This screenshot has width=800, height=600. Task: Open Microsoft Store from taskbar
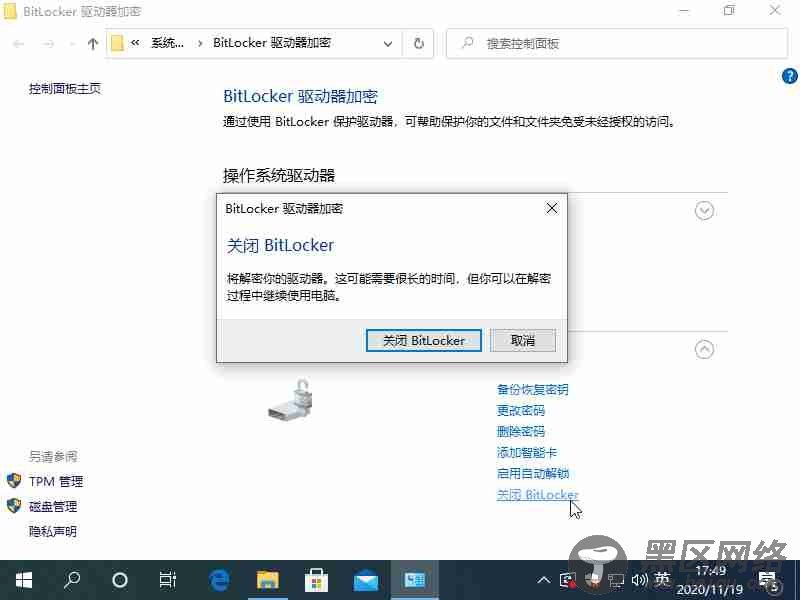(x=316, y=580)
